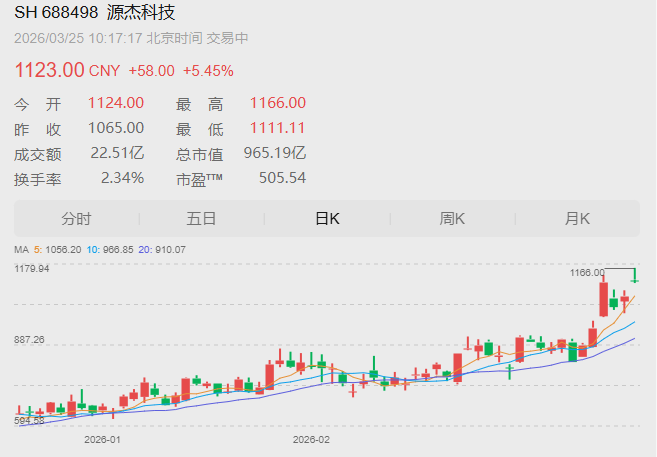The image size is (657, 457).
Task: Click the 2026-01 date label on axis
Action: pyautogui.click(x=102, y=439)
